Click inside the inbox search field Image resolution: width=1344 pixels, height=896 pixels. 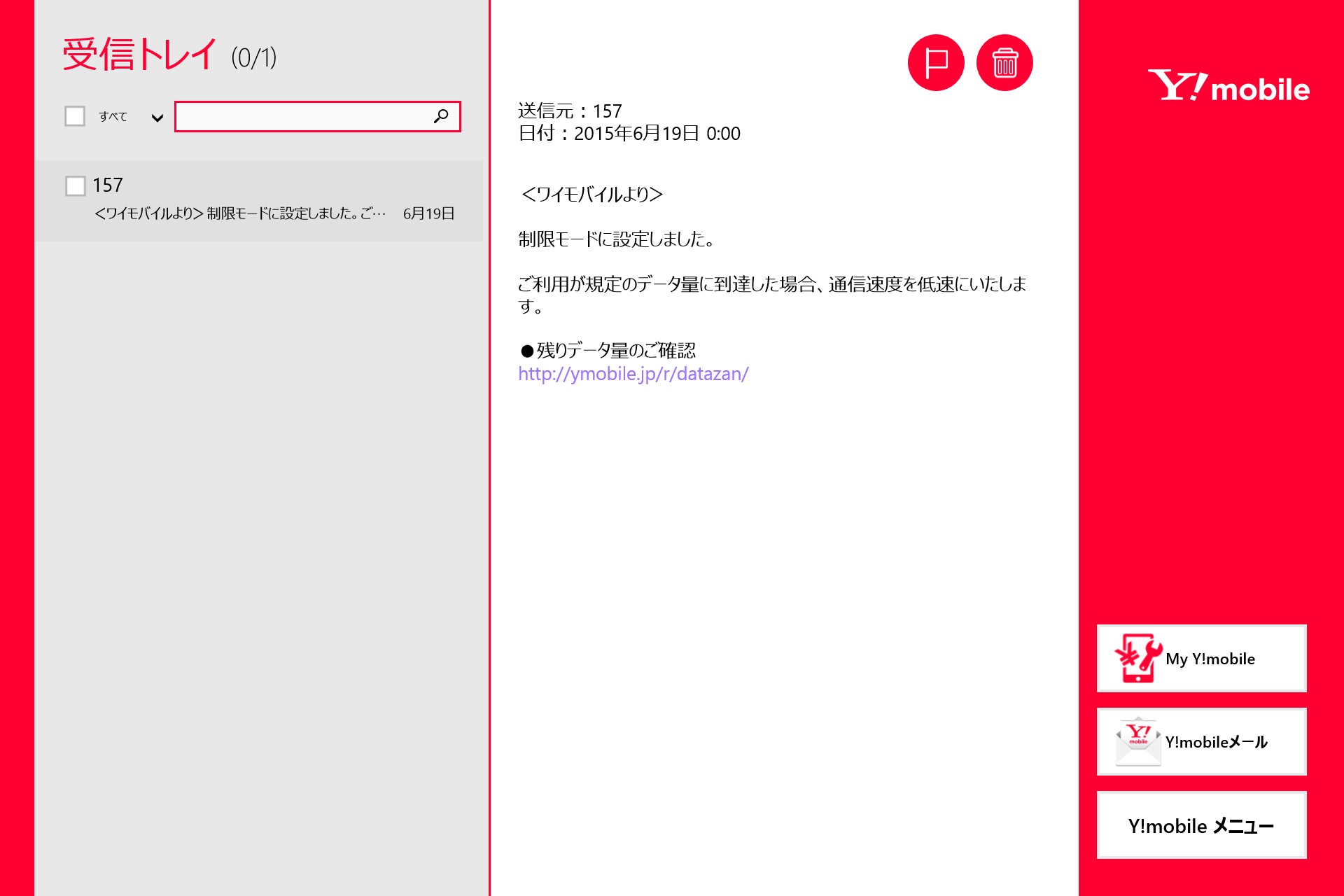[x=301, y=116]
